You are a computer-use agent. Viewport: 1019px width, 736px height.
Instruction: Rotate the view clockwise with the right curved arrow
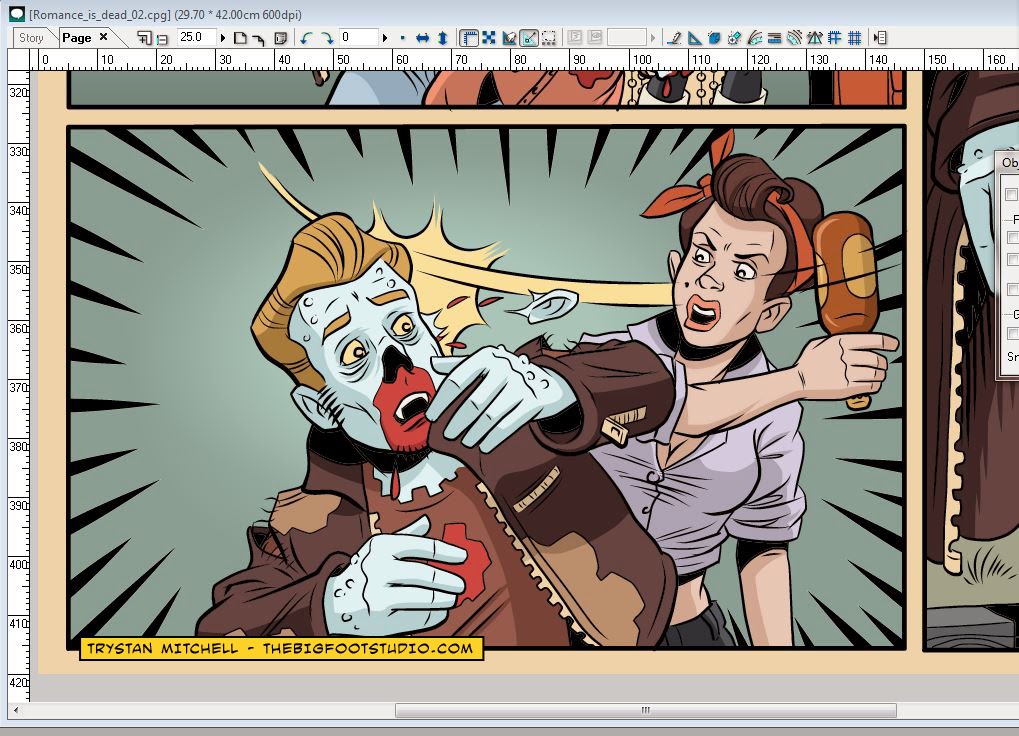[x=327, y=38]
